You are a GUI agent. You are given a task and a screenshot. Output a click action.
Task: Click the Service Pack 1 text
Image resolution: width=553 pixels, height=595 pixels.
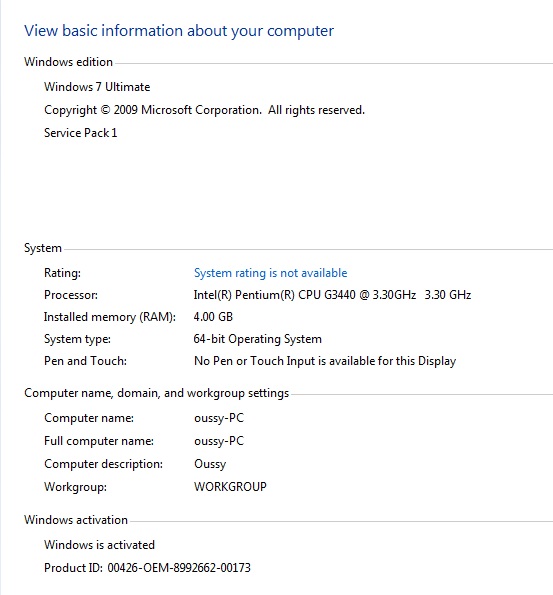(x=80, y=133)
